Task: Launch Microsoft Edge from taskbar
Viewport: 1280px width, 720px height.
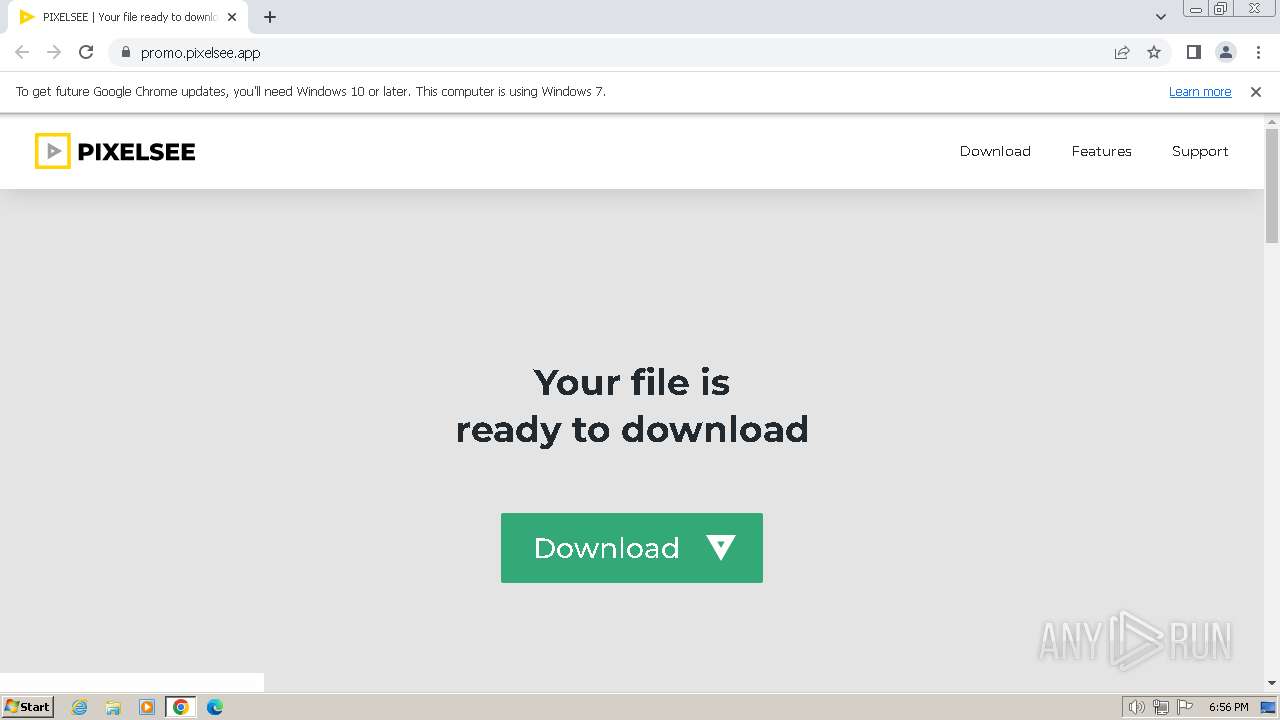Action: [x=215, y=707]
